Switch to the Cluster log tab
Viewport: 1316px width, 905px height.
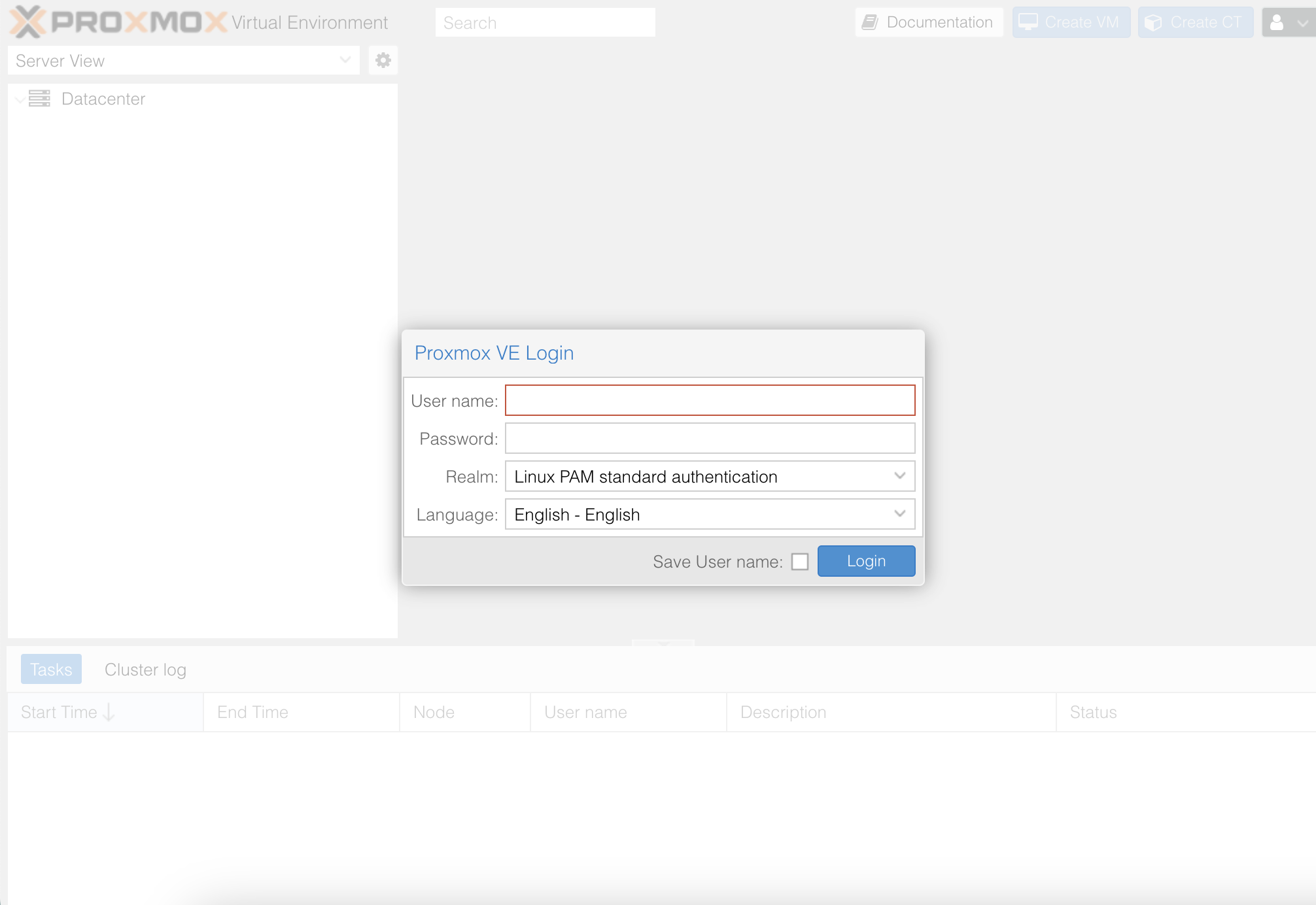pyautogui.click(x=145, y=669)
